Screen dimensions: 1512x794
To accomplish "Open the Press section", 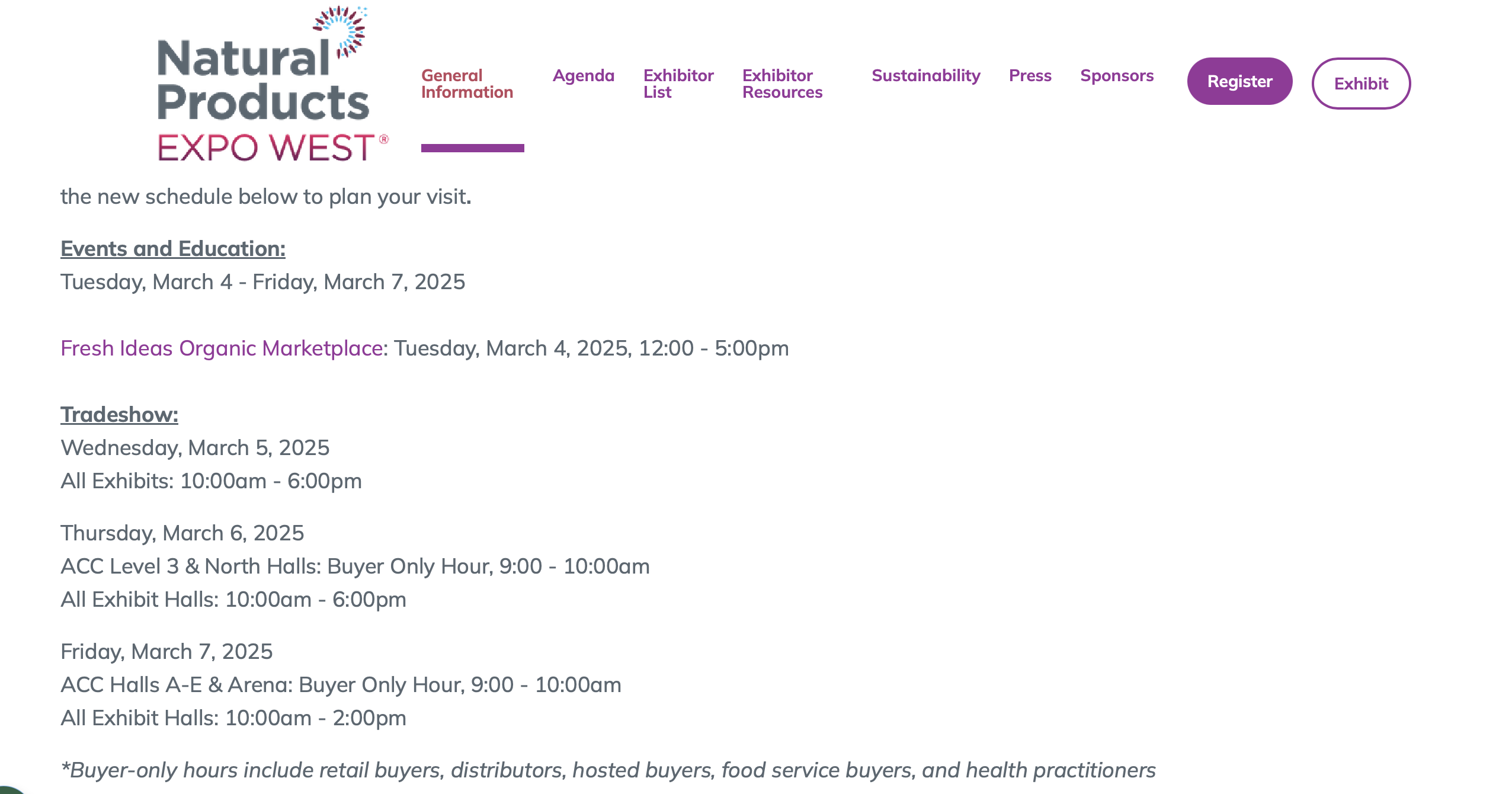I will (x=1030, y=76).
